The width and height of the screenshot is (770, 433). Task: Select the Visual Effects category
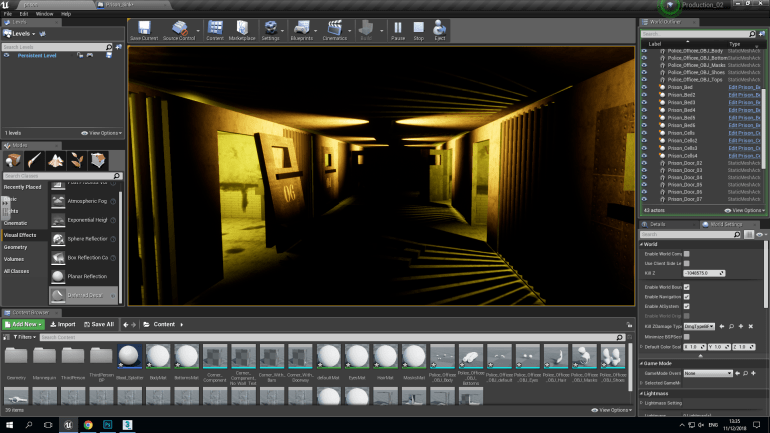[21, 234]
